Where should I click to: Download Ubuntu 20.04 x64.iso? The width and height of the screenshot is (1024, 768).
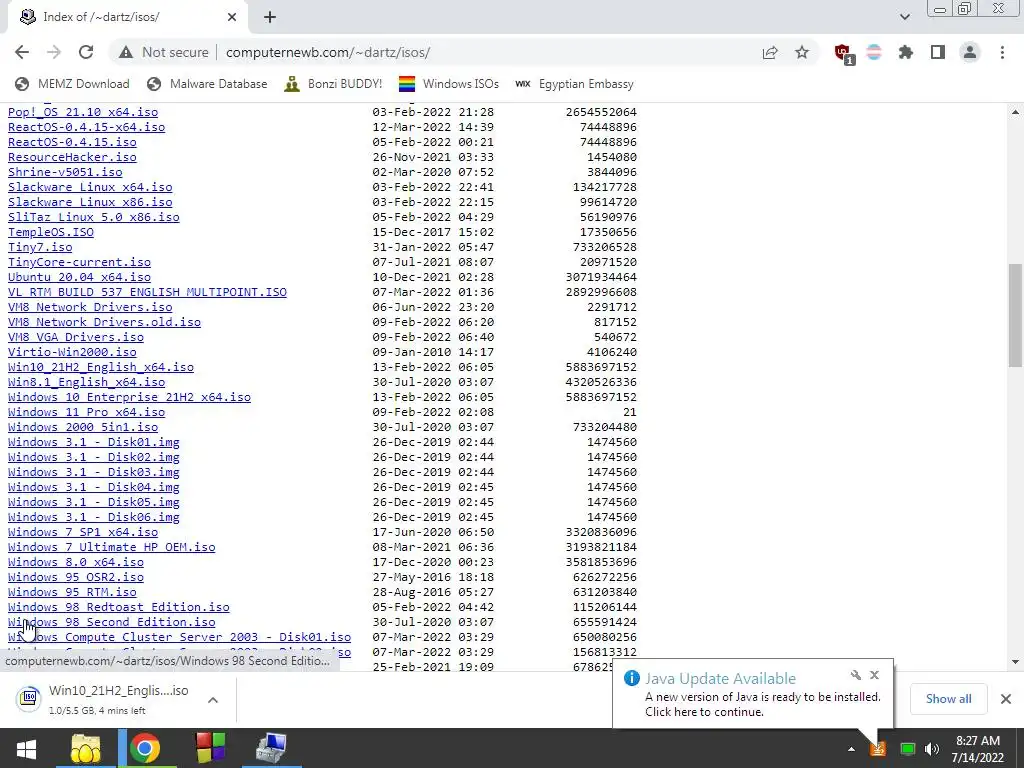pyautogui.click(x=79, y=277)
